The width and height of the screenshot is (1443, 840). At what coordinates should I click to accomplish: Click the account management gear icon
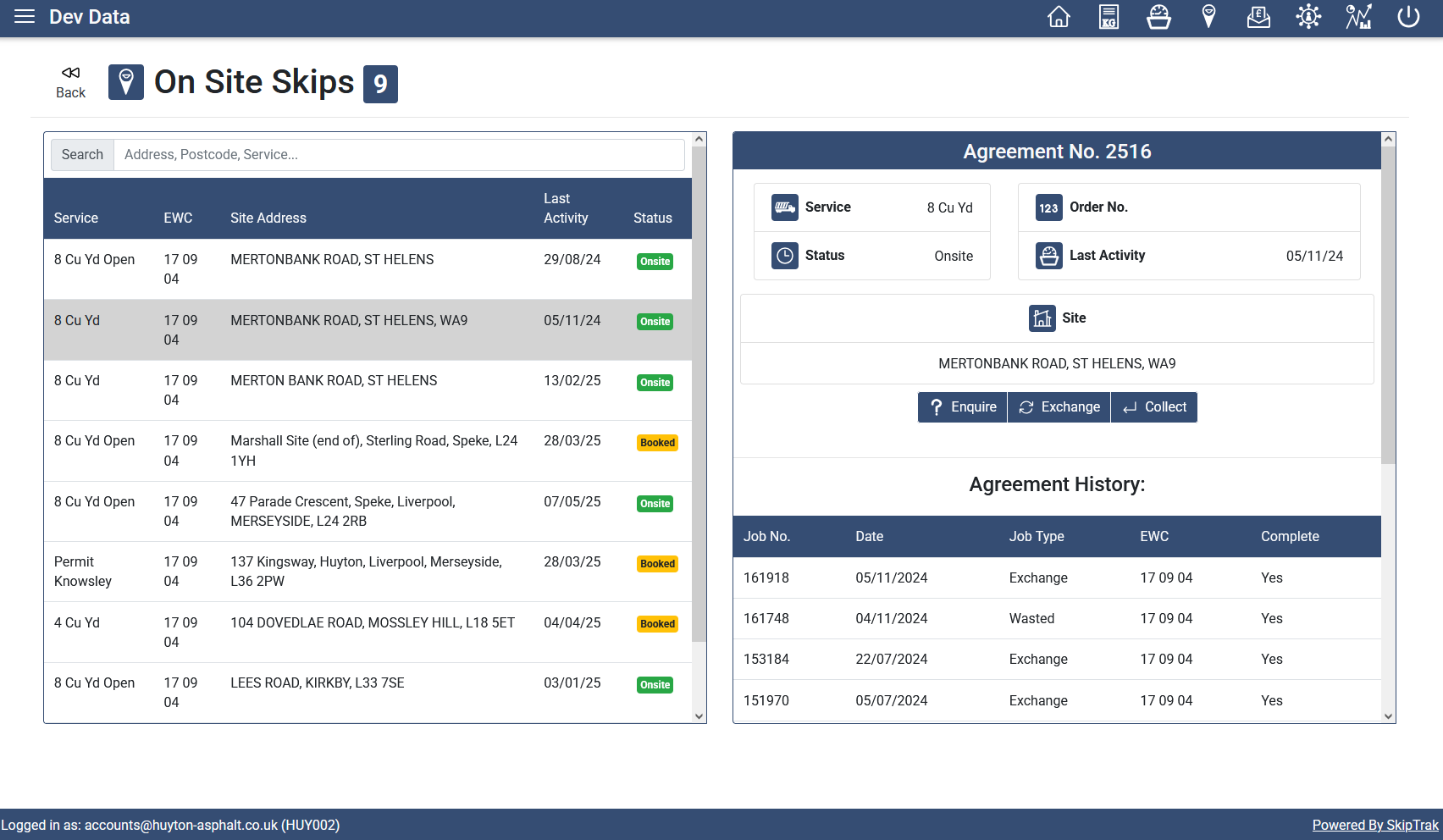pos(1308,17)
